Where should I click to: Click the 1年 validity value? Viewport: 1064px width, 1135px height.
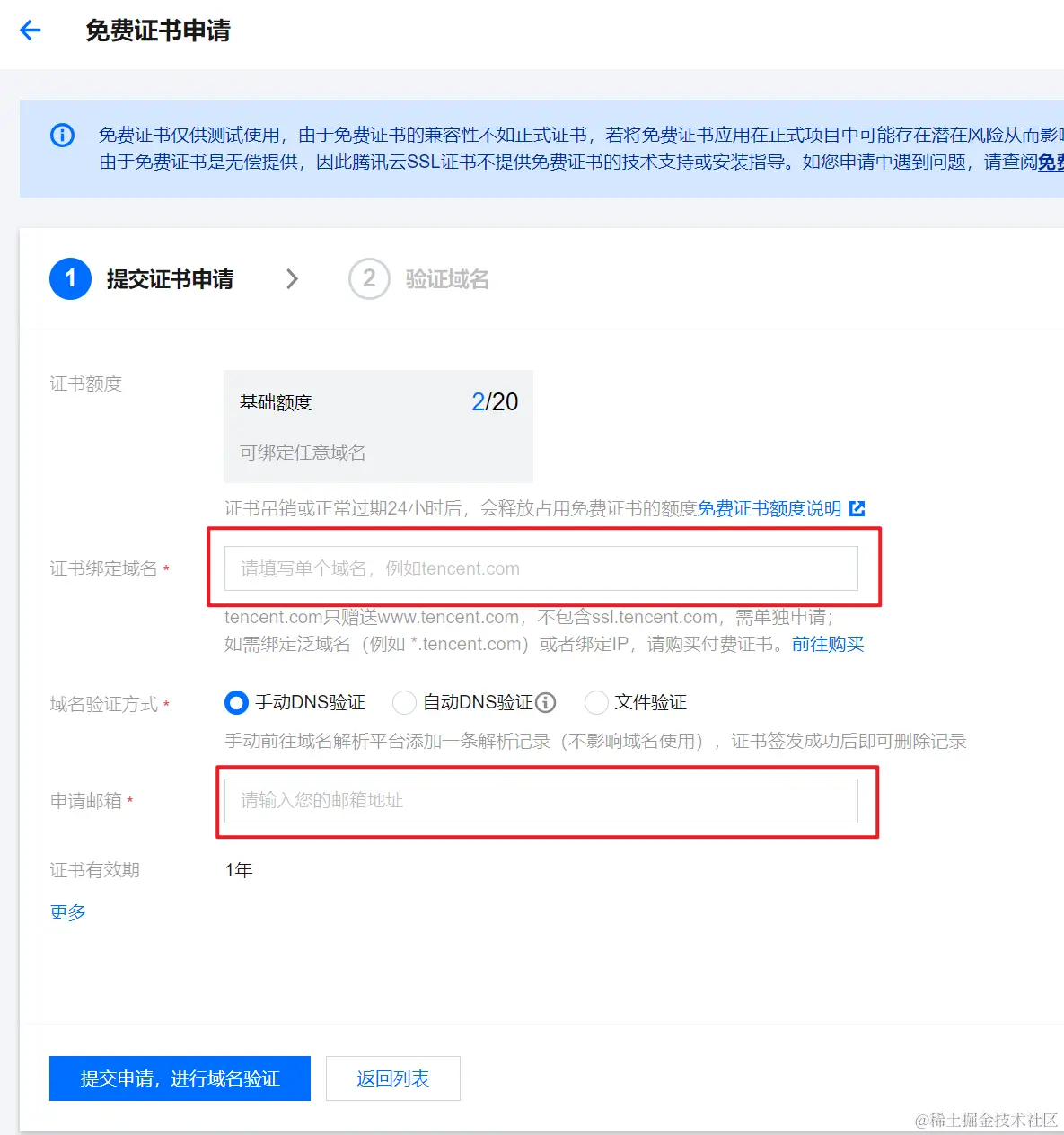(x=239, y=870)
